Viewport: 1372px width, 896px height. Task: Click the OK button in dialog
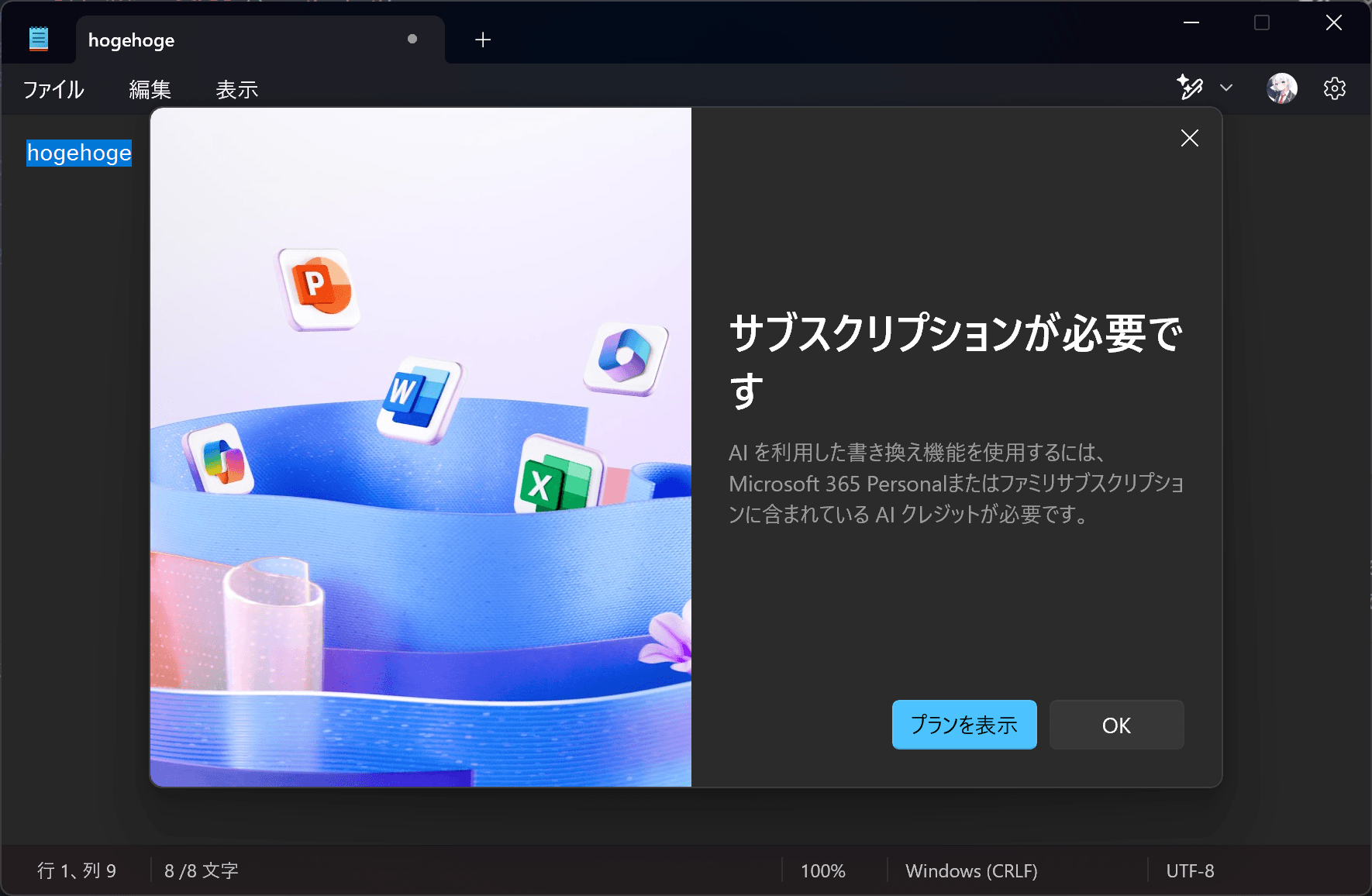1116,725
